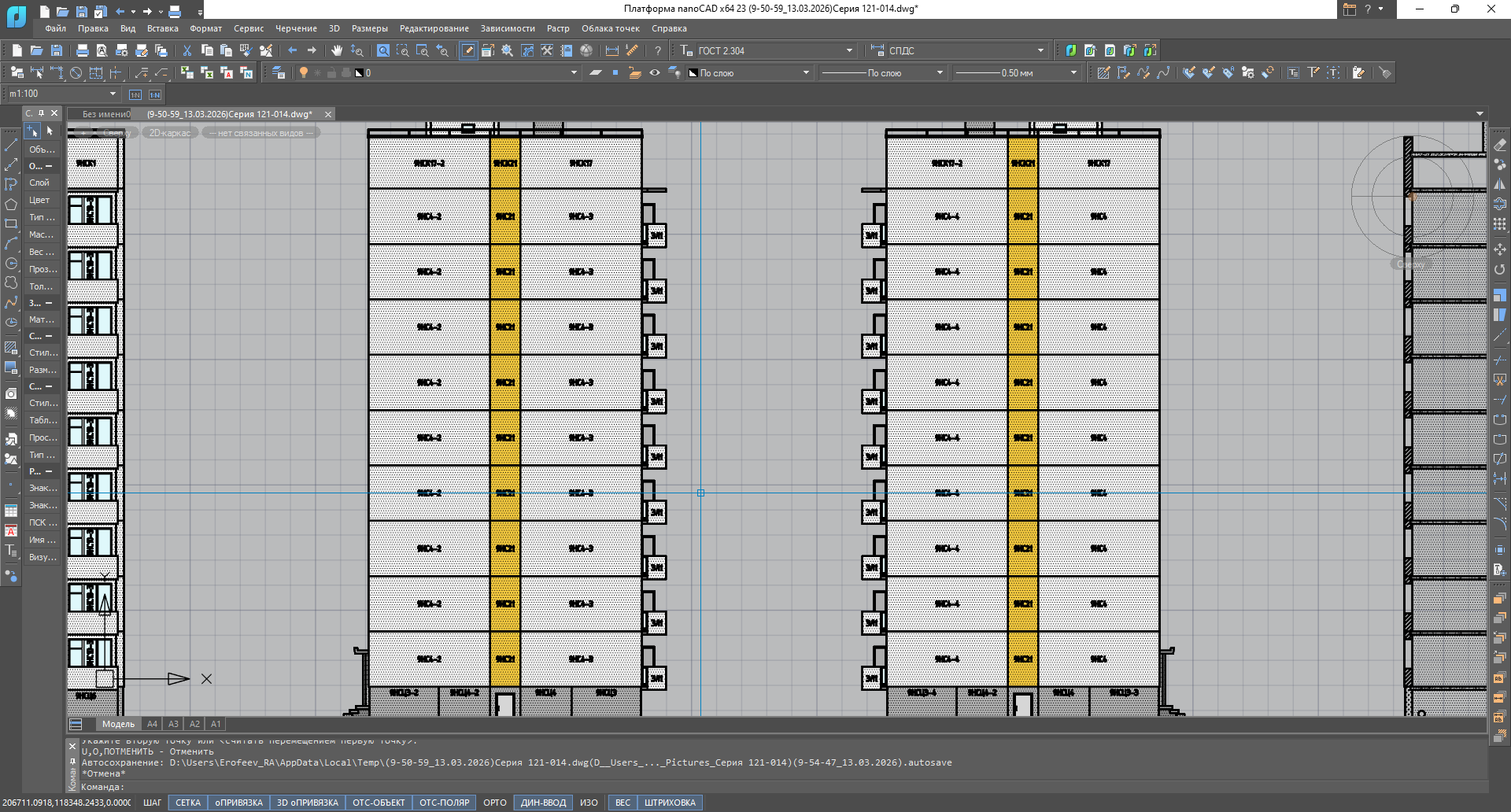Switch to the Модель tab
The height and width of the screenshot is (812, 1511).
(118, 724)
